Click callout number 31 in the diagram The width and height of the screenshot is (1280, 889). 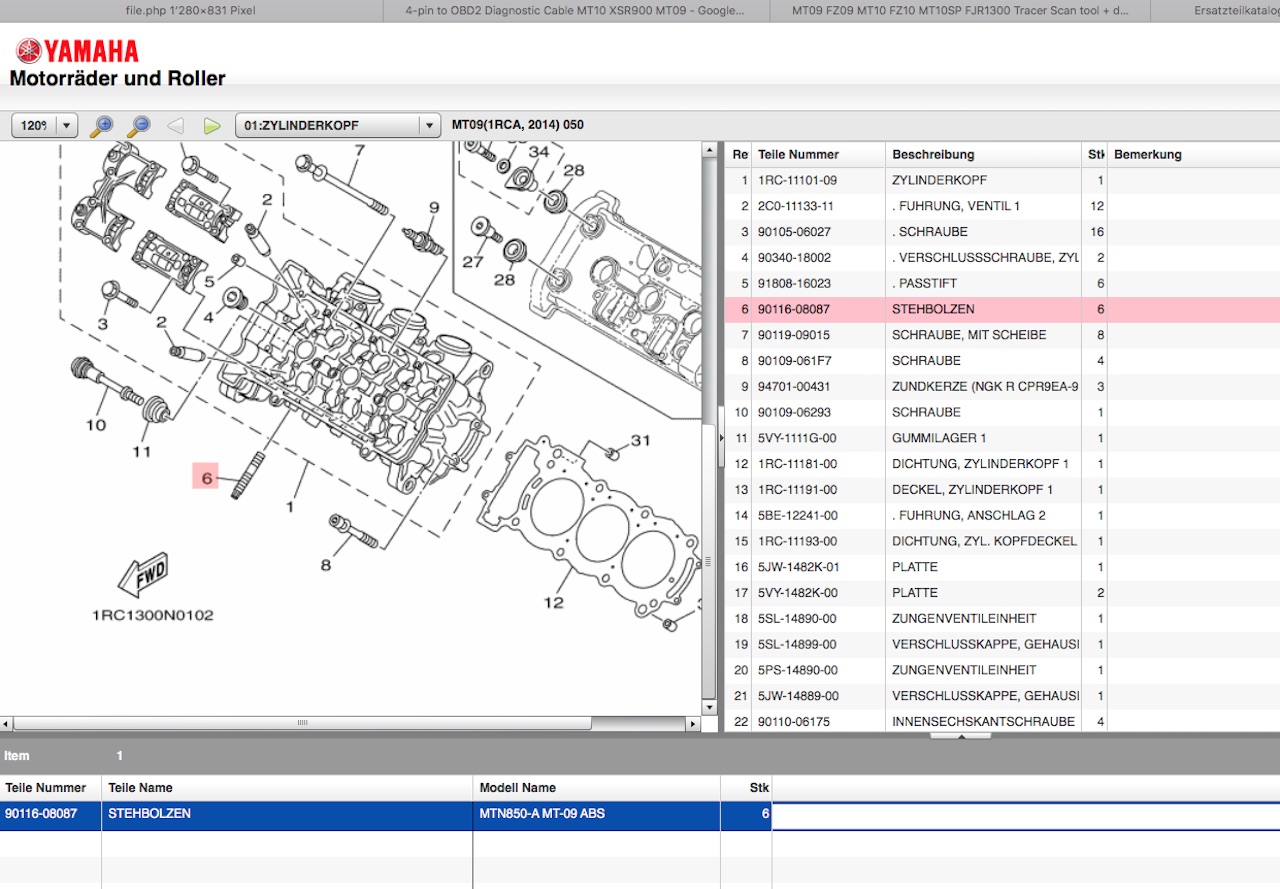[640, 440]
